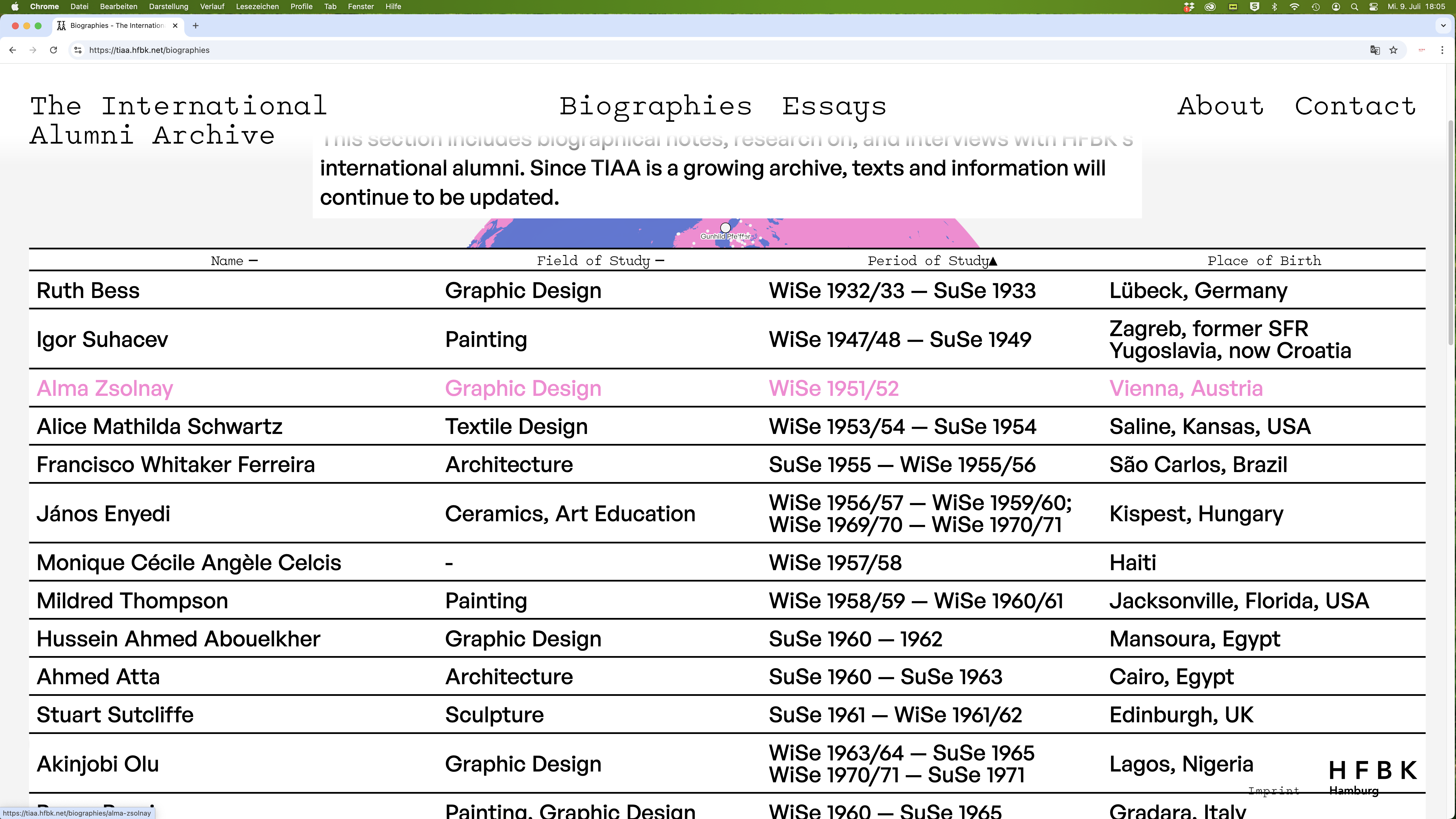Open Chrome's three-dot menu

point(1443,50)
